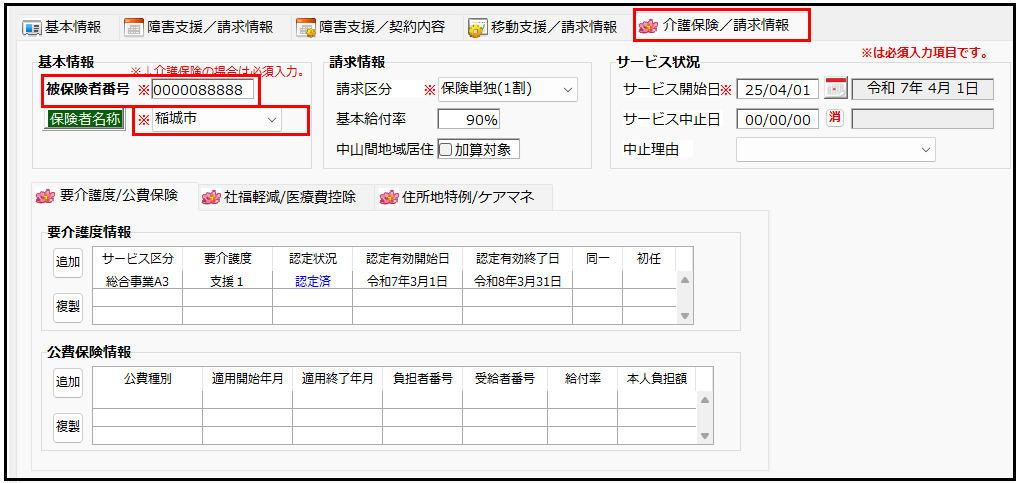Click the red 消 clear icon

pos(834,119)
